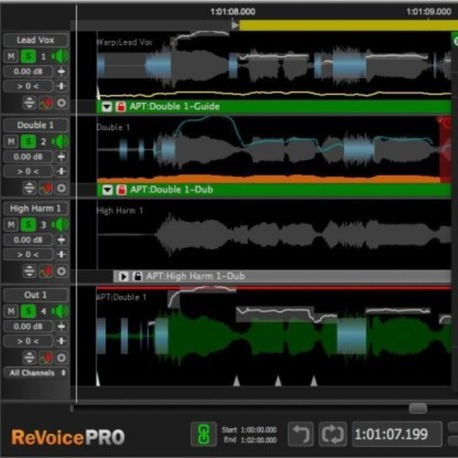Select the High Harm 1 waveform region

(274, 235)
